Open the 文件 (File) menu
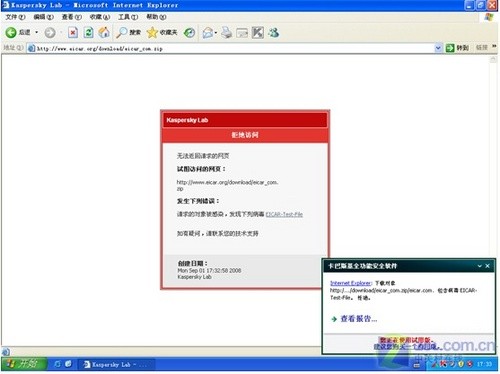Viewport: 500px width, 374px height. pyautogui.click(x=15, y=17)
